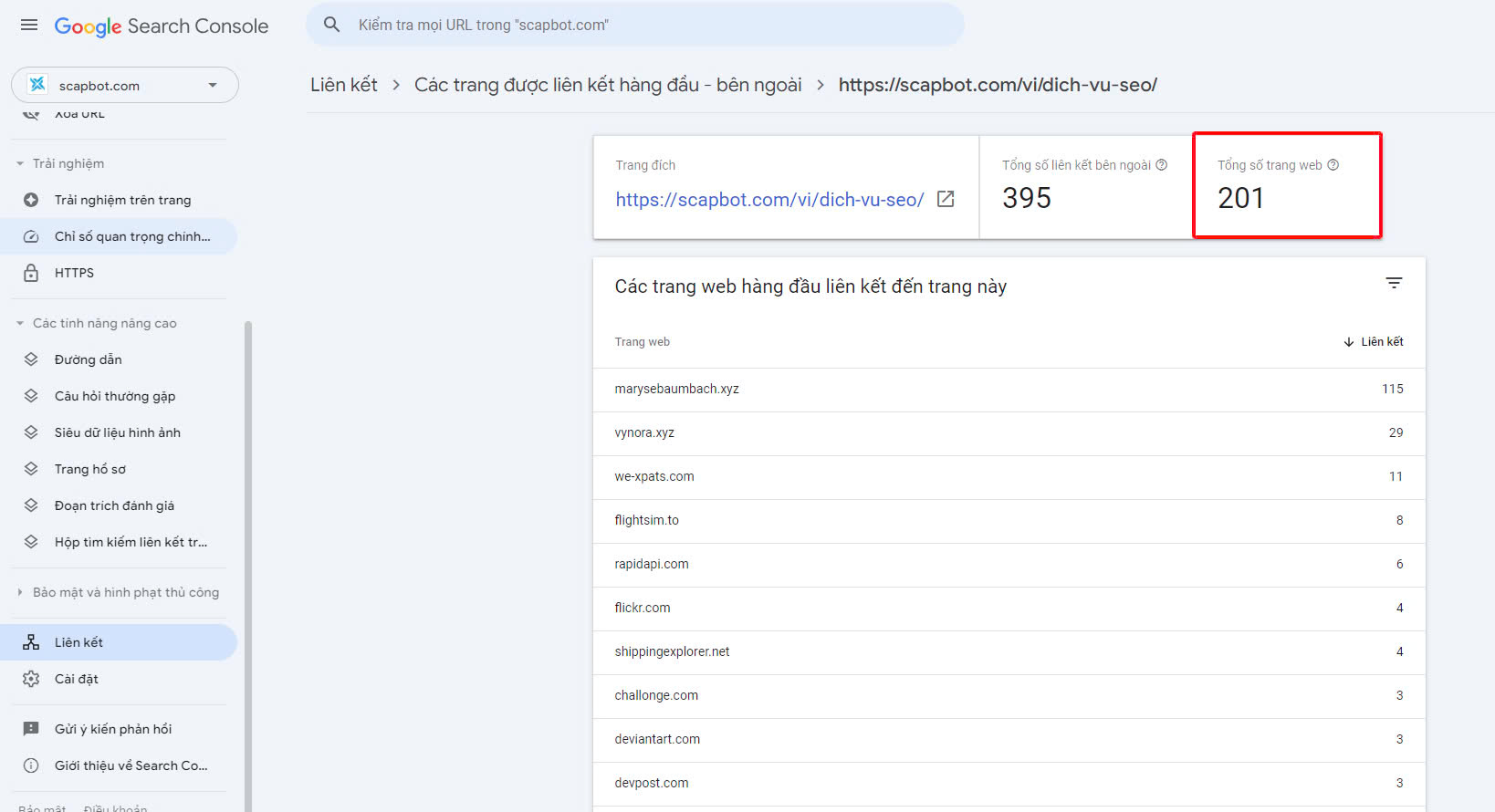The image size is (1495, 812).
Task: Open the challonge.com row
Action: coord(1009,695)
